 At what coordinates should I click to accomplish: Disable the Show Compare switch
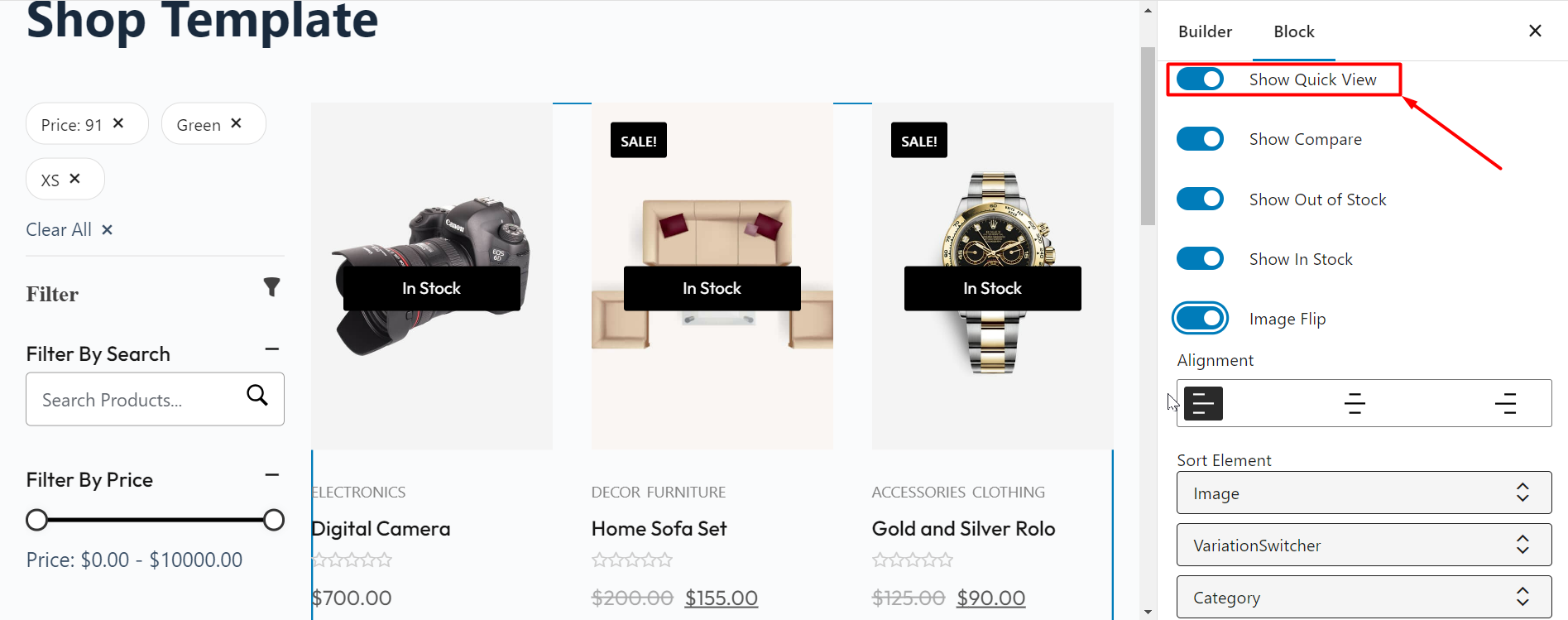coord(1200,139)
